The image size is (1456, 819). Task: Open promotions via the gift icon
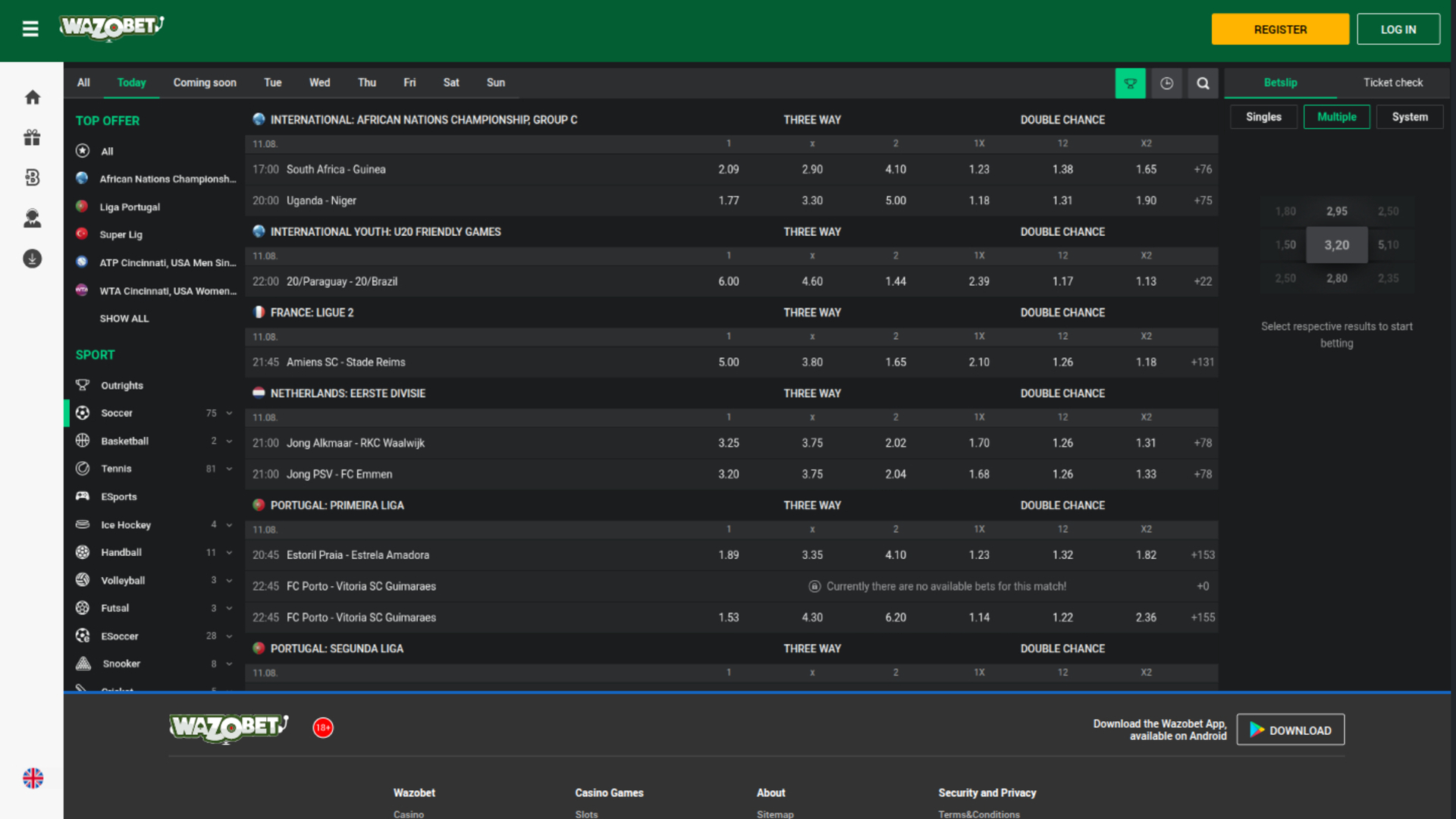(32, 137)
